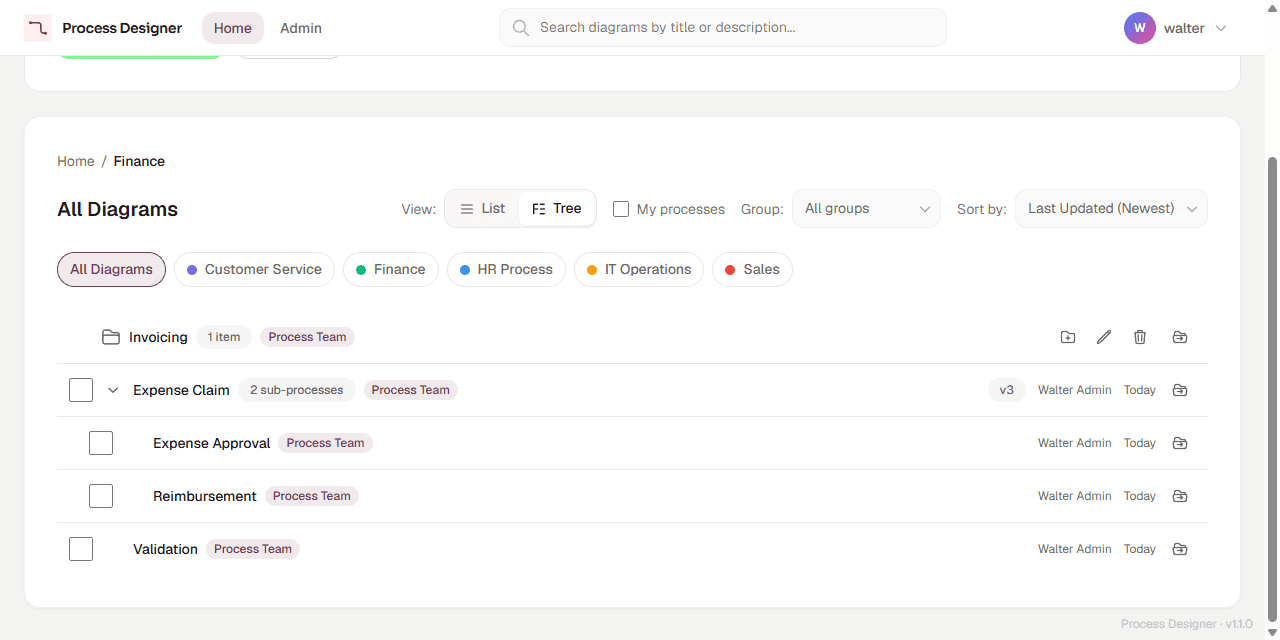
Task: Move Expense Claim to folder icon
Action: point(1180,390)
